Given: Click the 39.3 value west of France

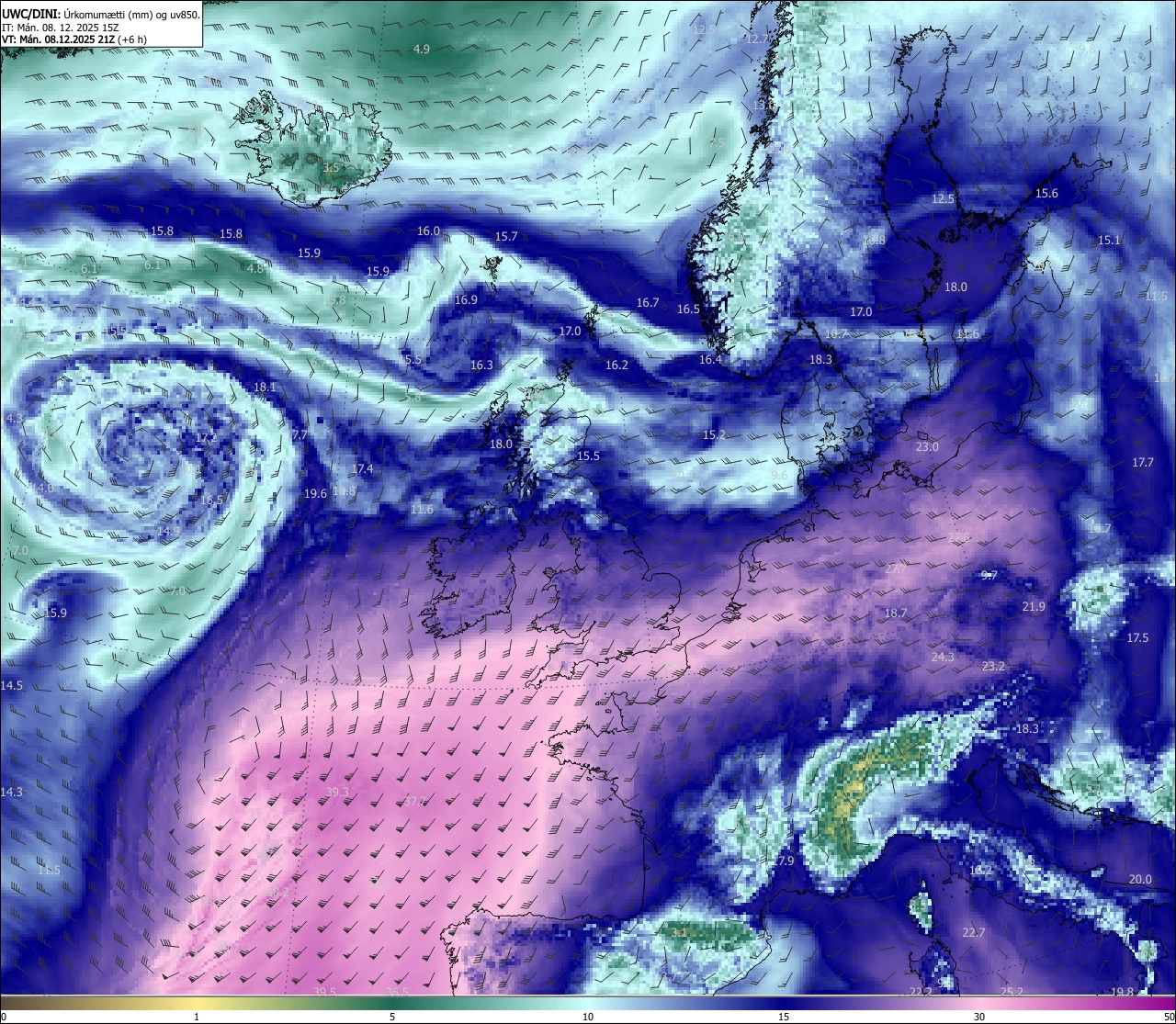Looking at the screenshot, I should pos(337,793).
